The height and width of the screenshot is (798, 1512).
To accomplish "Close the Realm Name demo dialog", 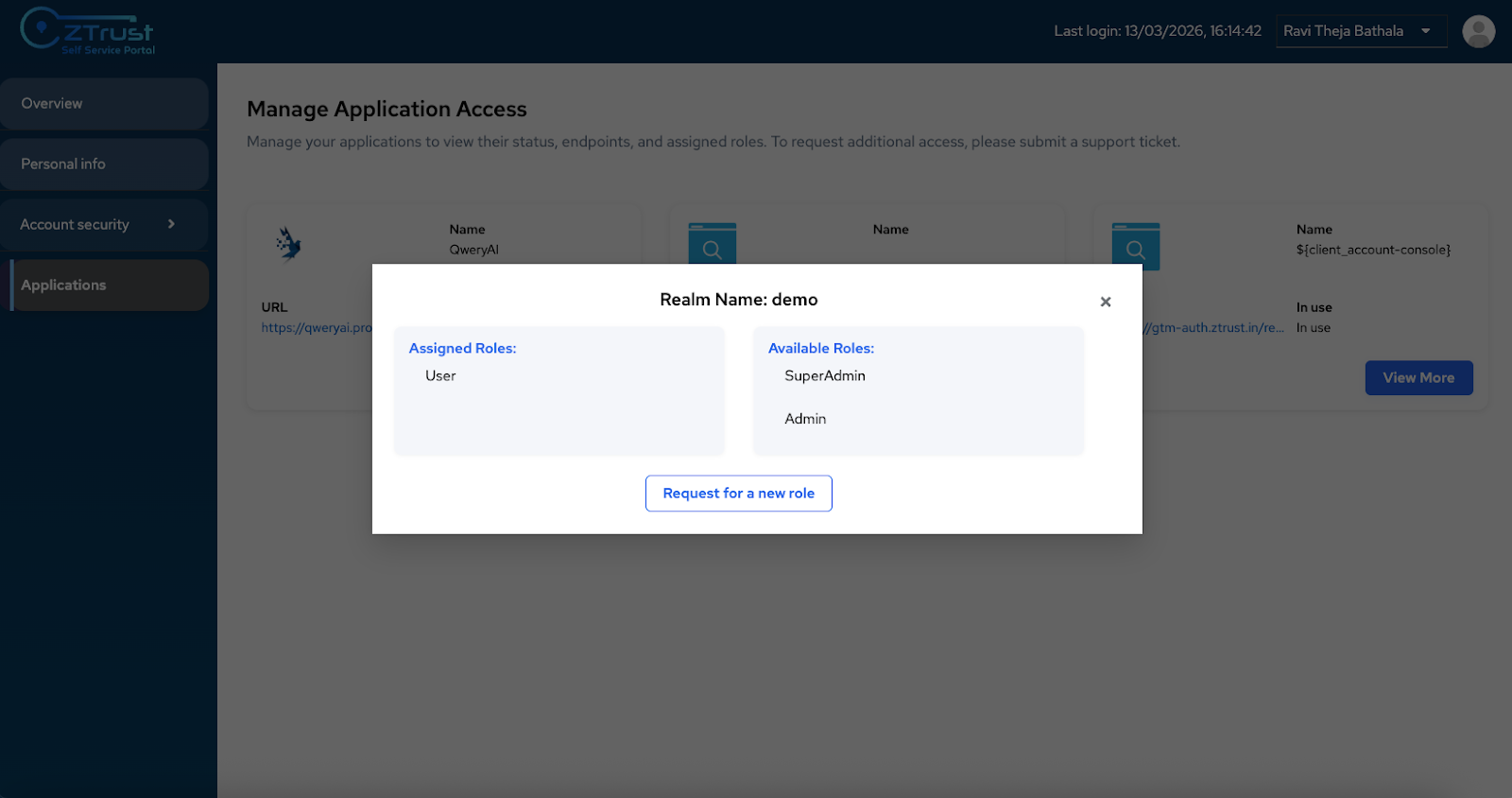I will (1105, 302).
